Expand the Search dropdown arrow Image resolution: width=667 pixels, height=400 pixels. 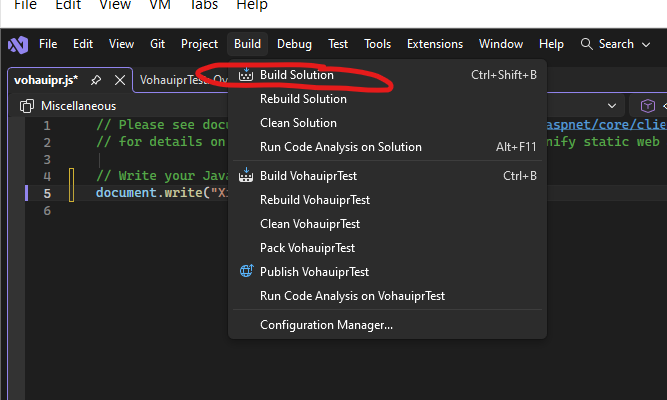click(644, 44)
